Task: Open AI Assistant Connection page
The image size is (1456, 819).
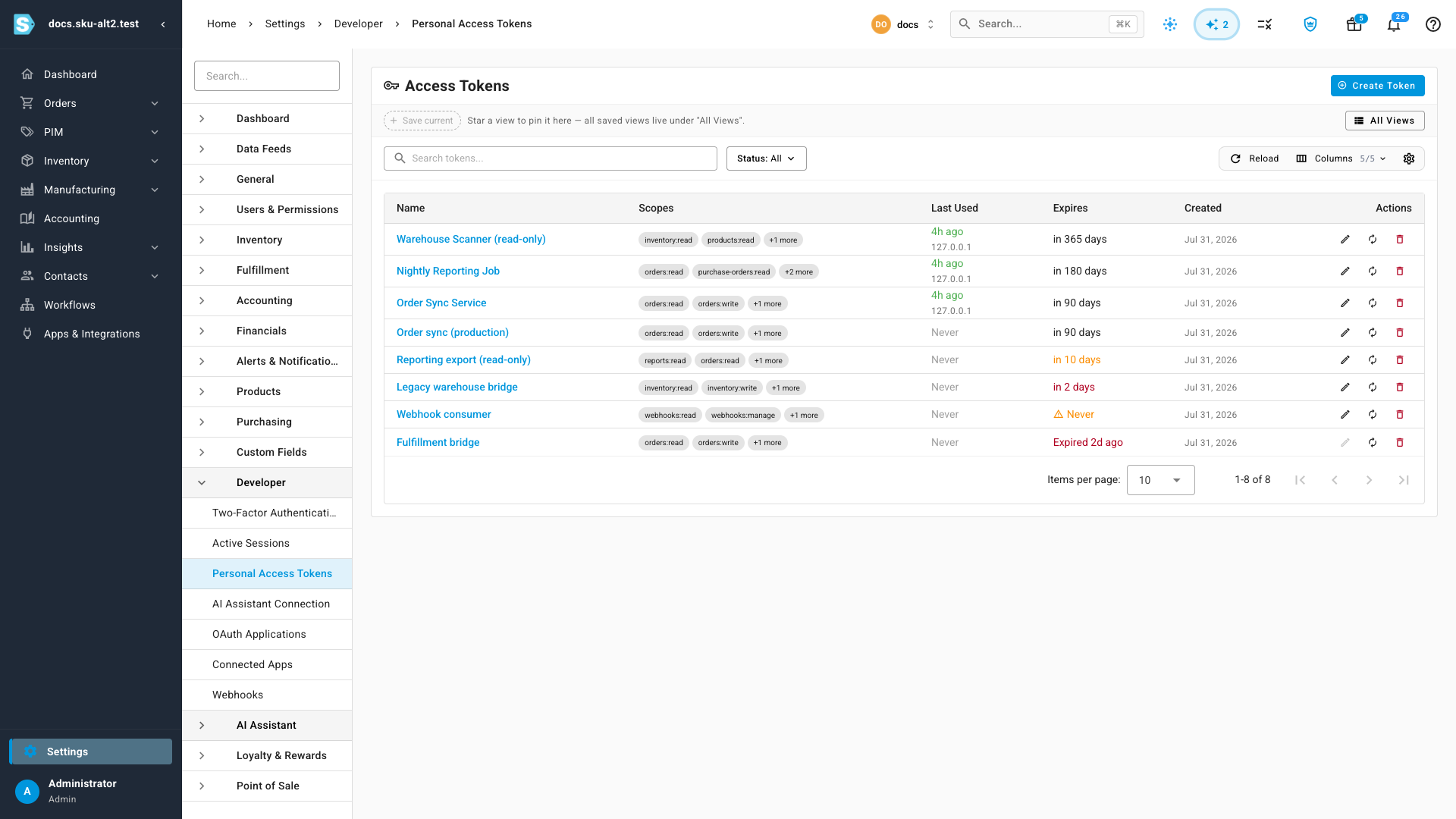Action: point(267,604)
